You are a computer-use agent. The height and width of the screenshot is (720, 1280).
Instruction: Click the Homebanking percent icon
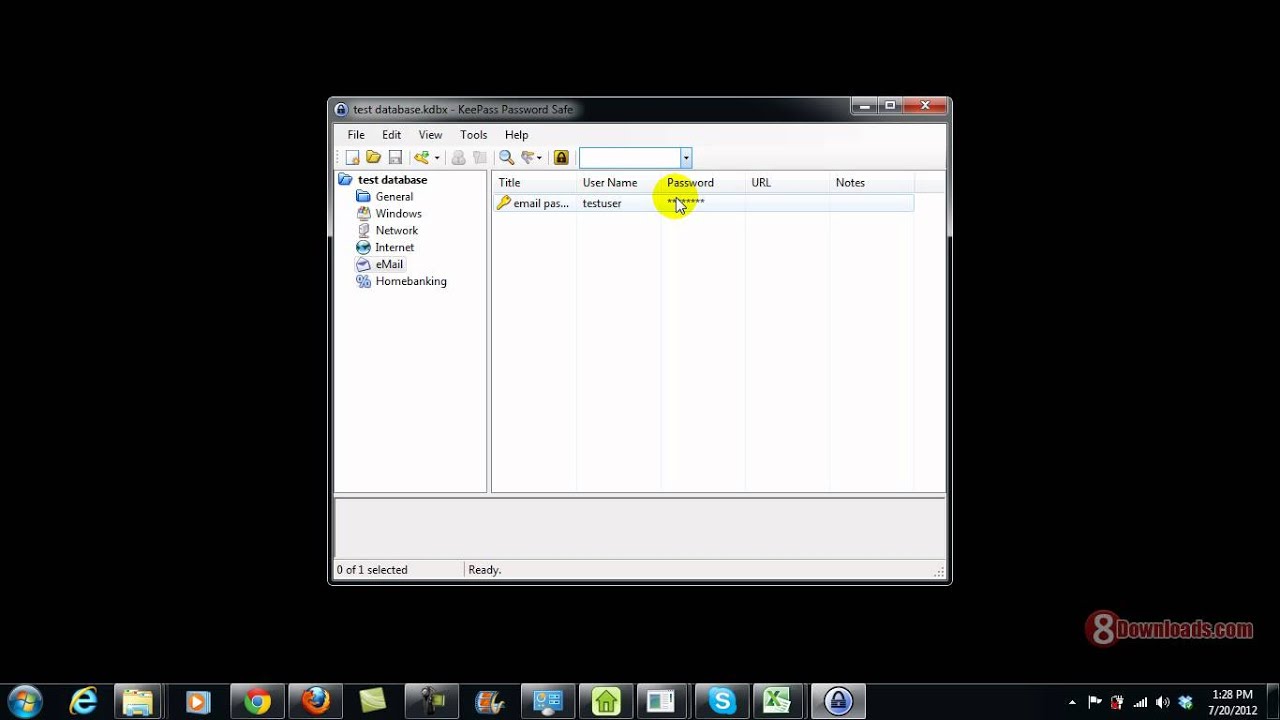coord(364,282)
